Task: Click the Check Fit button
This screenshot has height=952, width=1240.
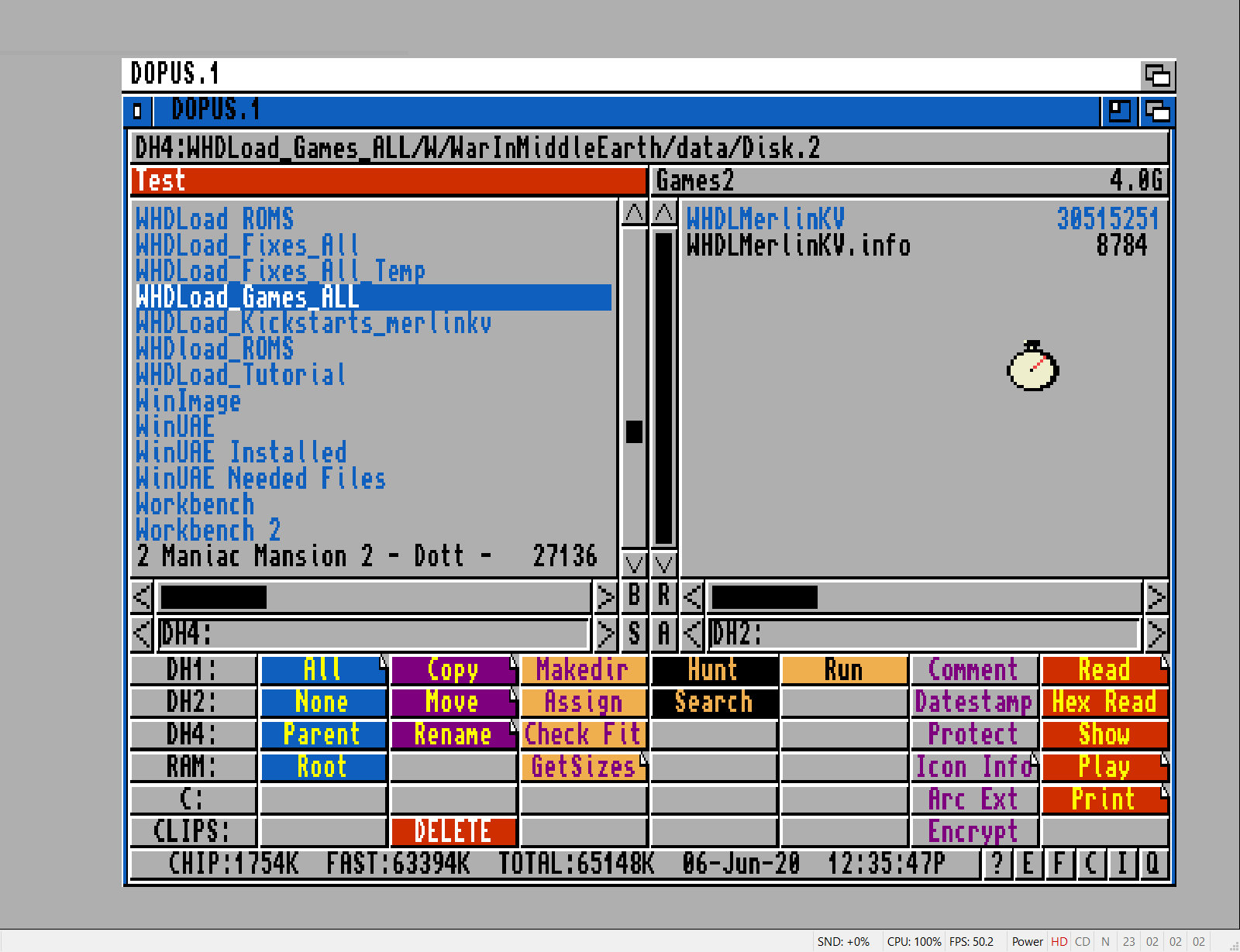Action: [x=584, y=734]
